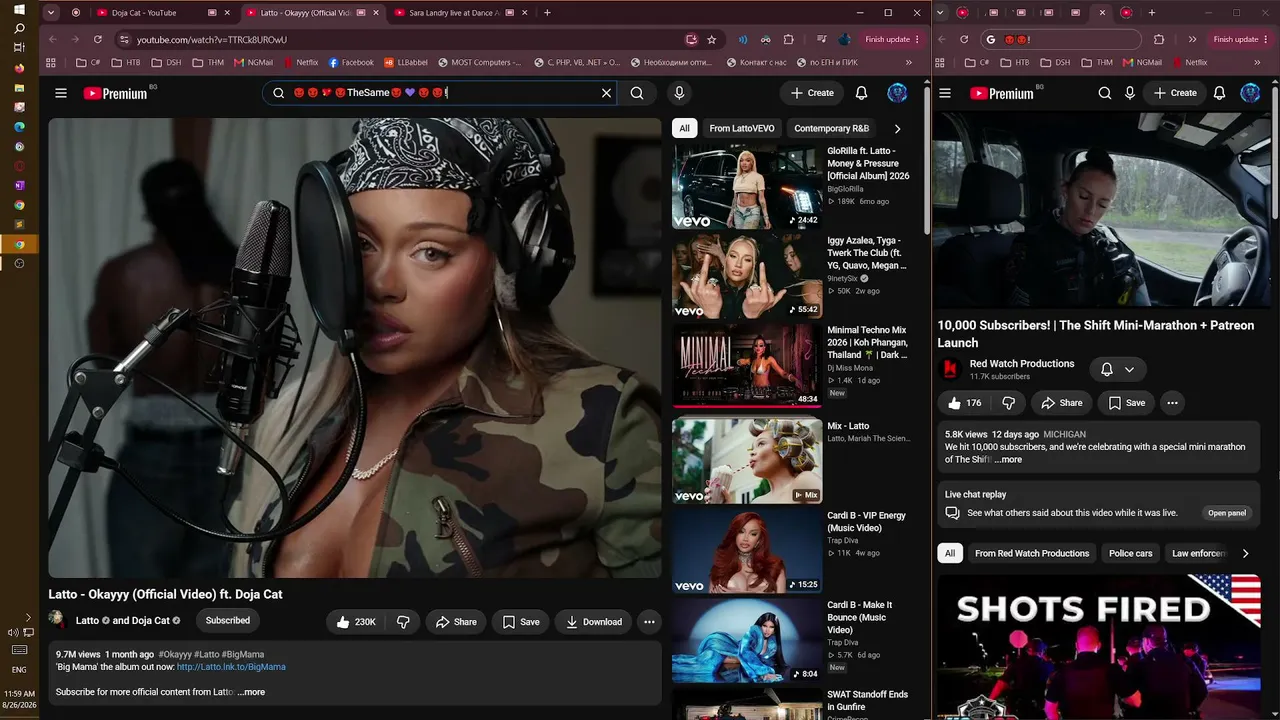Open the Latto.lnk.to/BigMama link
The height and width of the screenshot is (720, 1280).
click(231, 667)
